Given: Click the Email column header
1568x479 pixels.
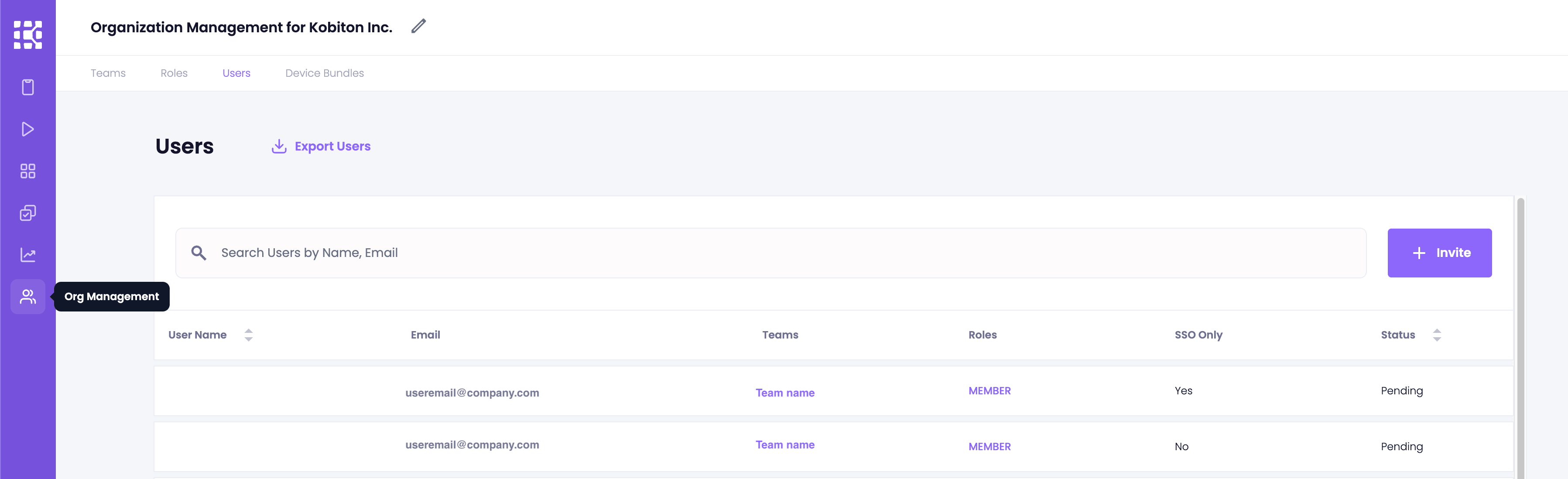Looking at the screenshot, I should pos(425,335).
